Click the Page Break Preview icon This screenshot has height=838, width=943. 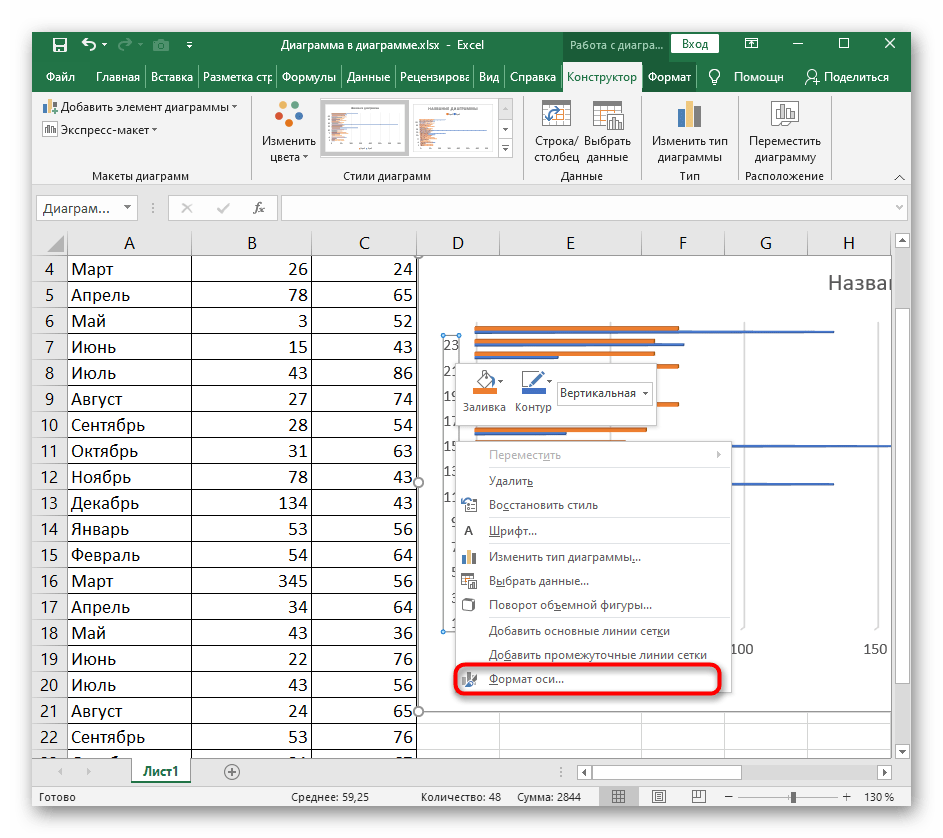(698, 797)
